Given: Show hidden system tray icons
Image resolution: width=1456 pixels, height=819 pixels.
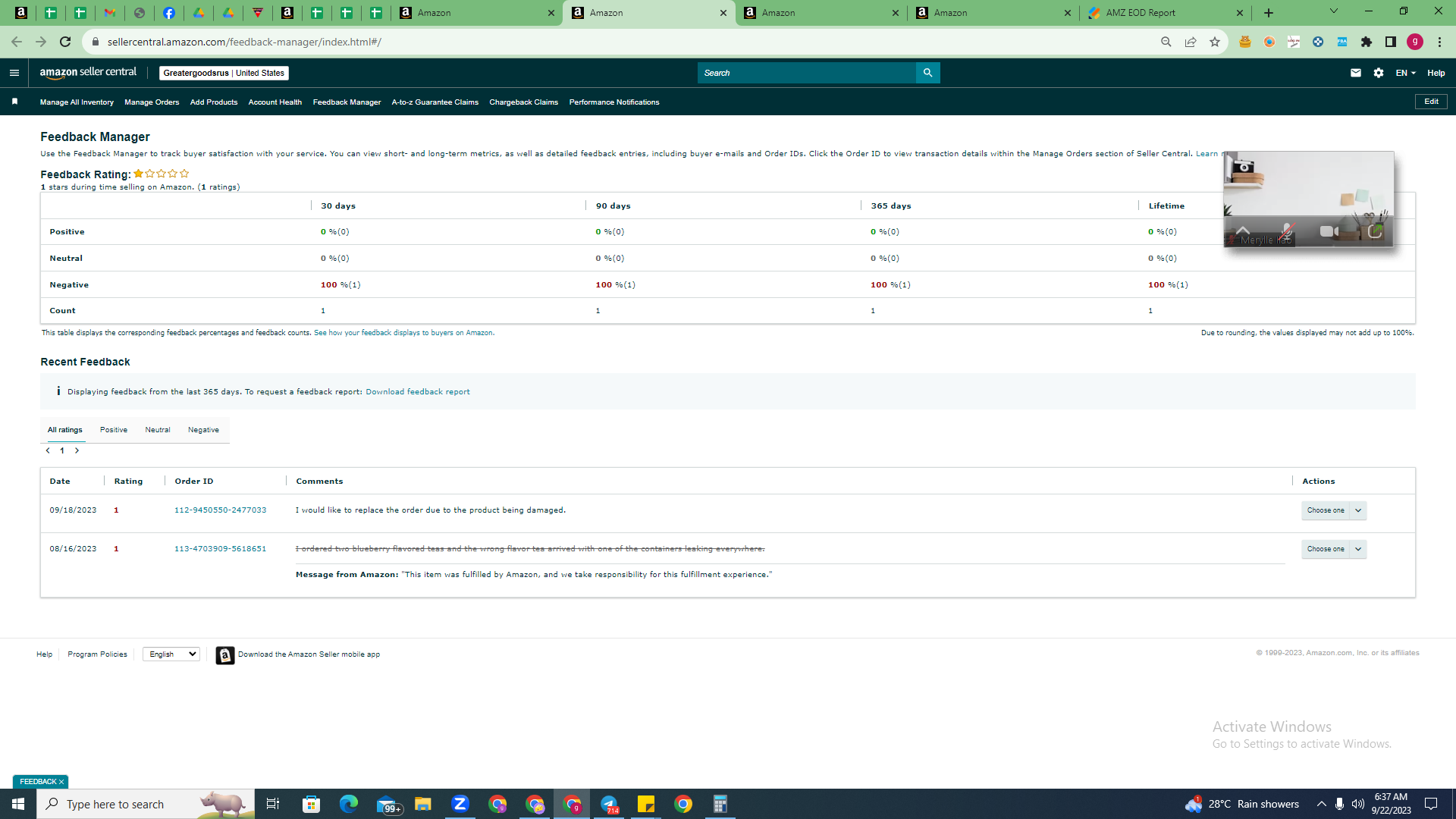Looking at the screenshot, I should coord(1322,804).
